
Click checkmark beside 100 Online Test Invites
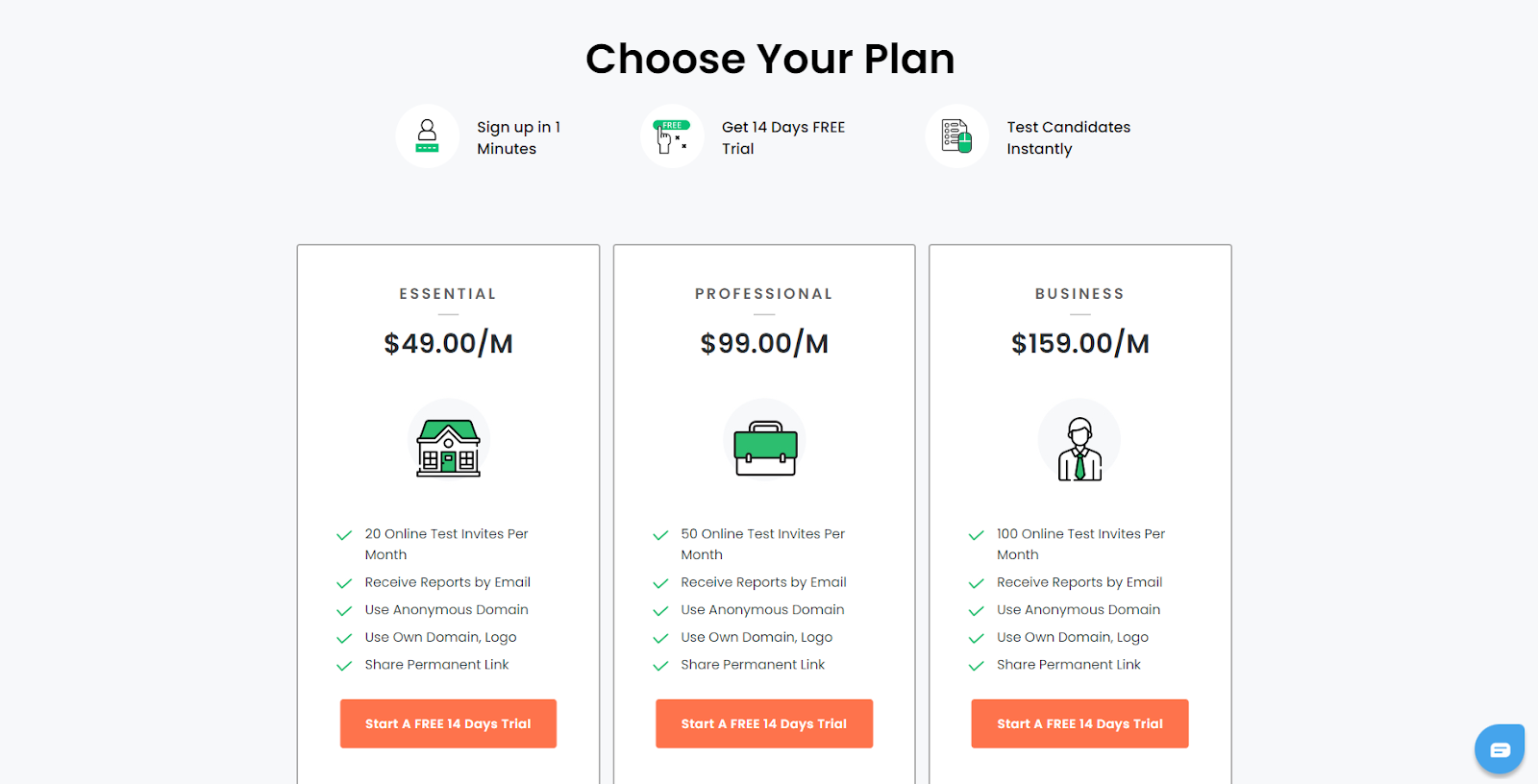pyautogui.click(x=977, y=535)
